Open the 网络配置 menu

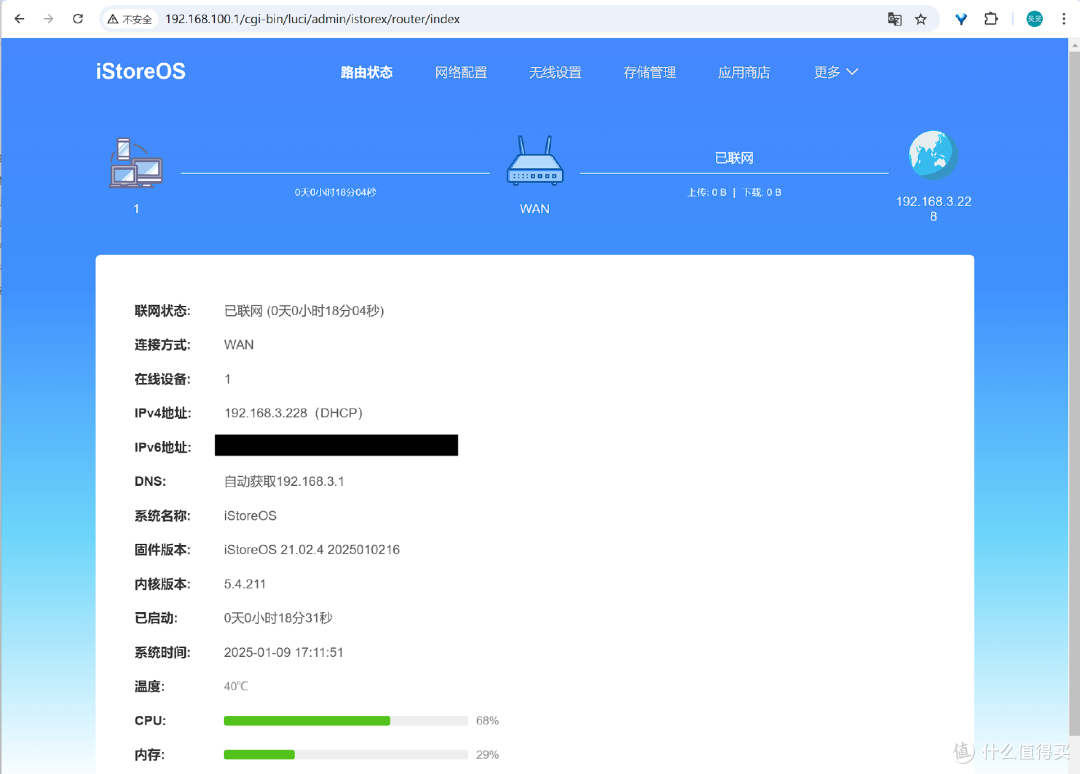coord(461,71)
